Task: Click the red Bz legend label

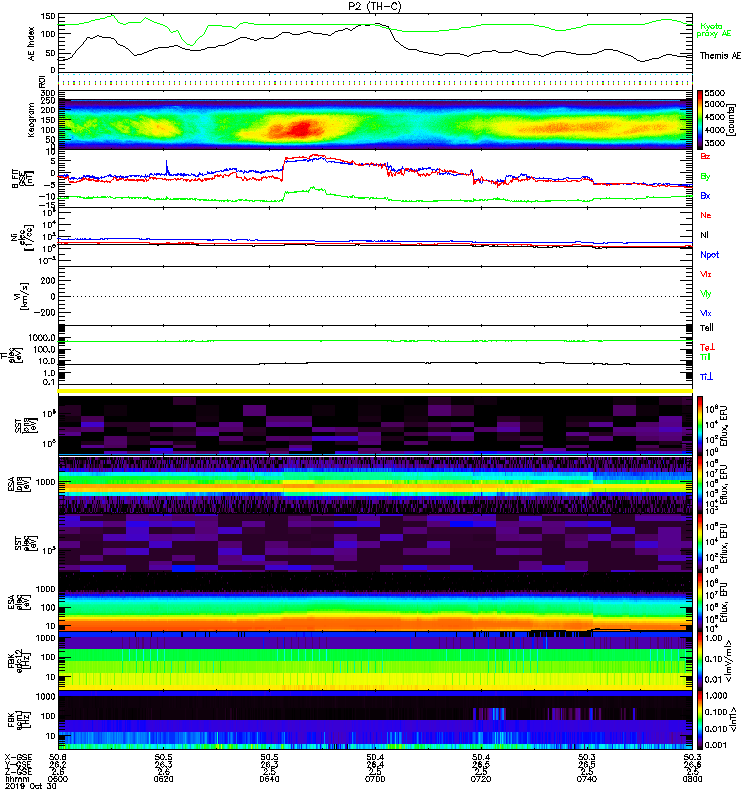Action: [x=705, y=156]
